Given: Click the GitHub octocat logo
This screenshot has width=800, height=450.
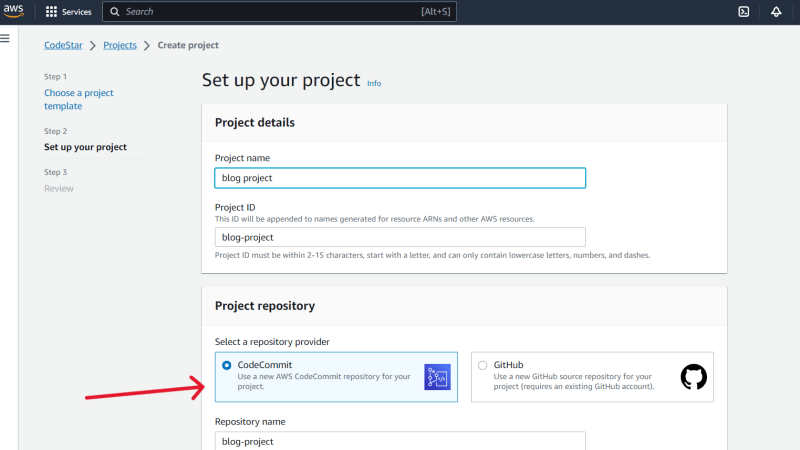Looking at the screenshot, I should pyautogui.click(x=694, y=377).
